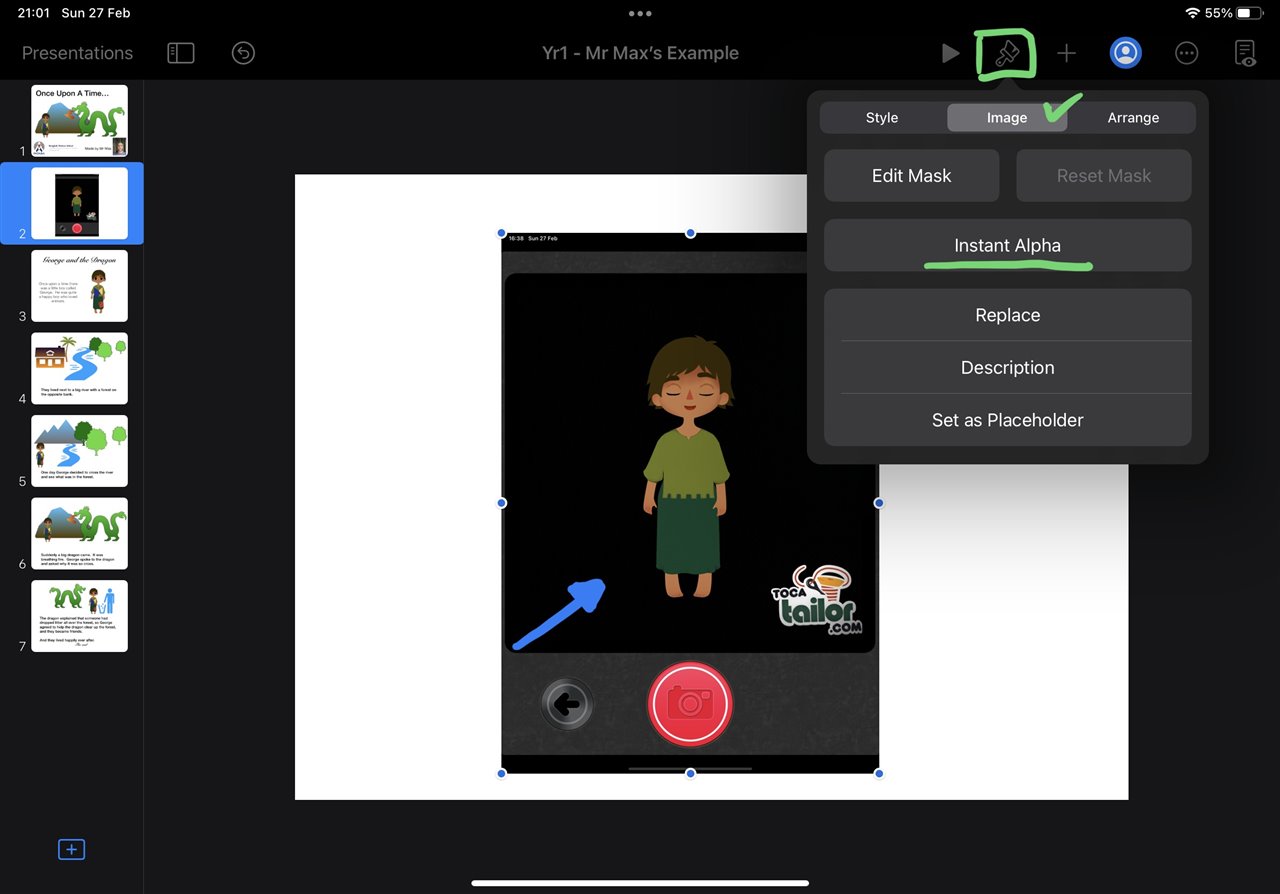Viewport: 1280px width, 894px height.
Task: Tap the George character in the image
Action: click(x=687, y=467)
